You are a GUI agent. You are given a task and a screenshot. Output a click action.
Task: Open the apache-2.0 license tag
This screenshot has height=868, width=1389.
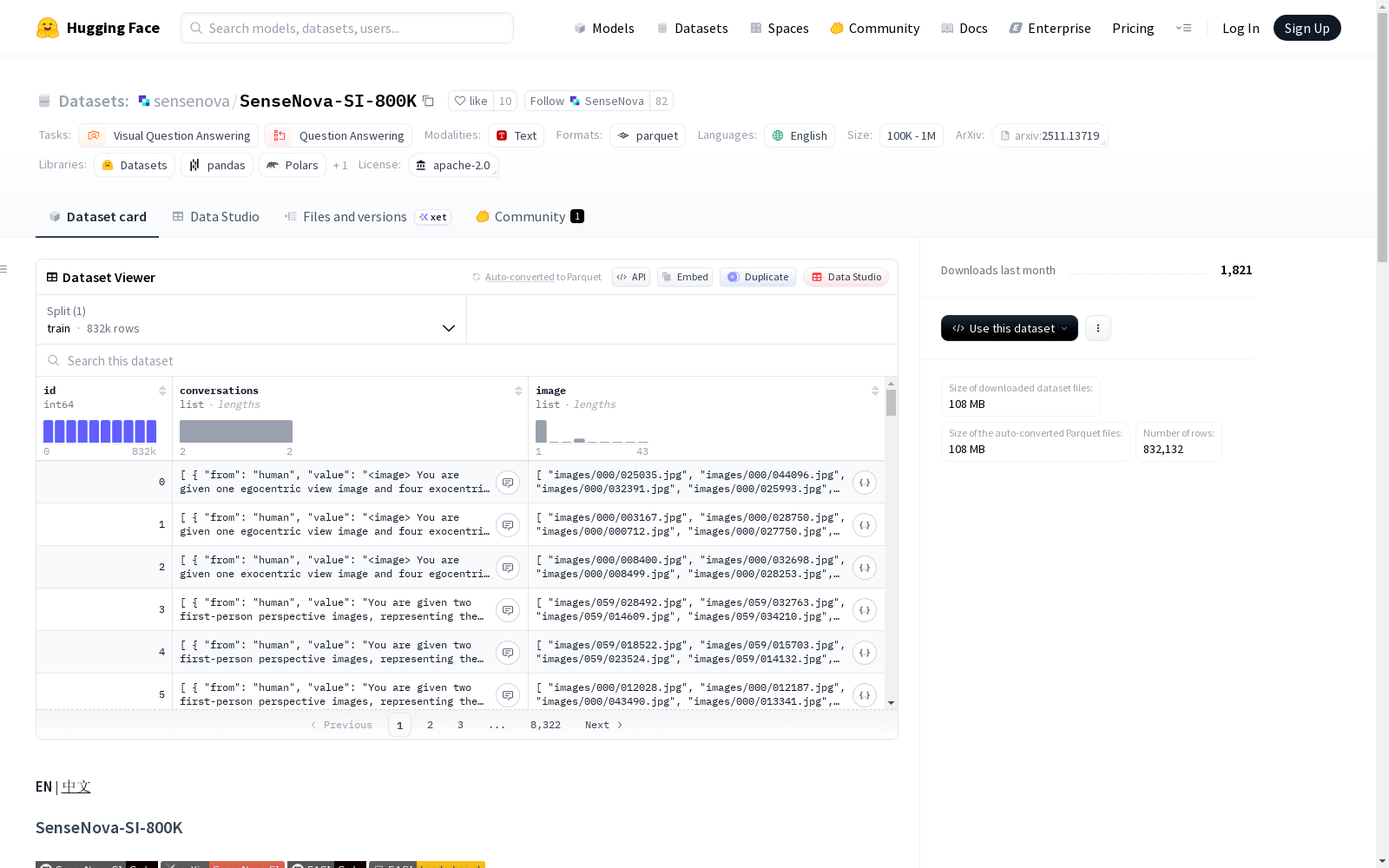point(453,165)
